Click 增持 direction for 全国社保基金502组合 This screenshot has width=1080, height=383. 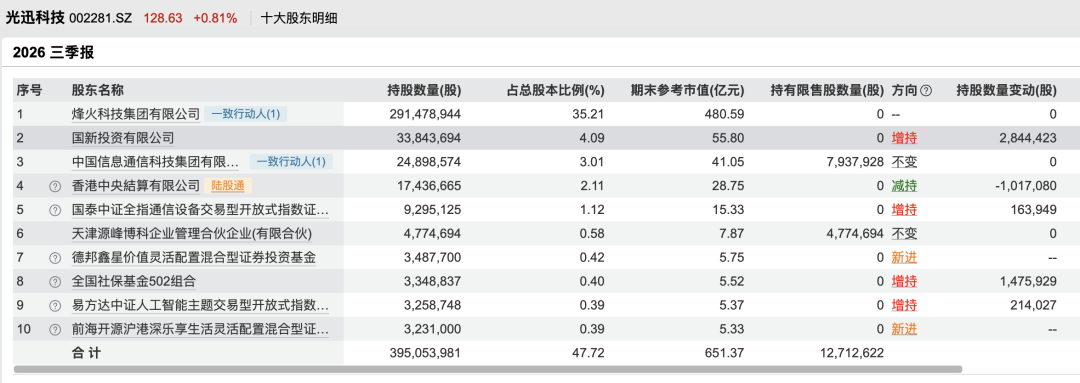904,282
